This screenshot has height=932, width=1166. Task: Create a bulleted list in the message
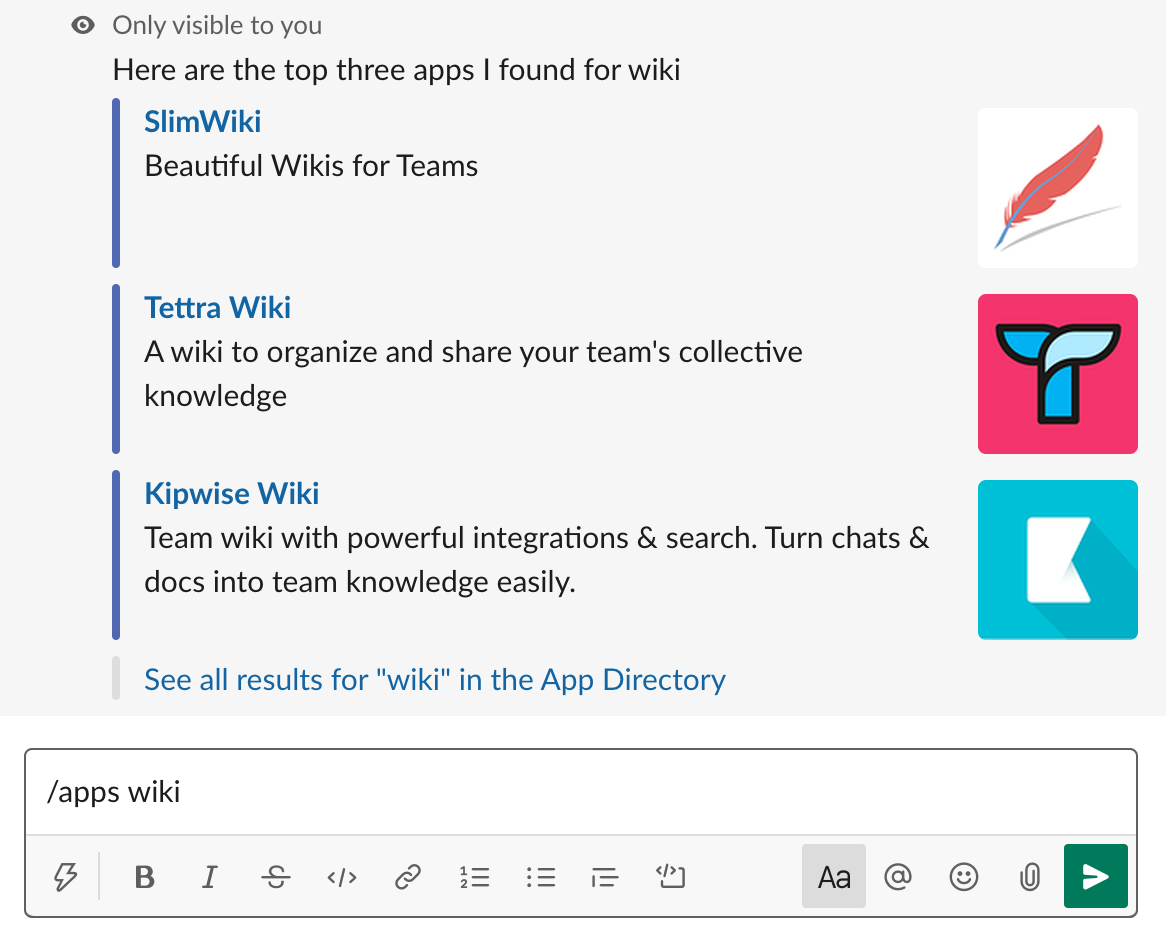(x=540, y=877)
